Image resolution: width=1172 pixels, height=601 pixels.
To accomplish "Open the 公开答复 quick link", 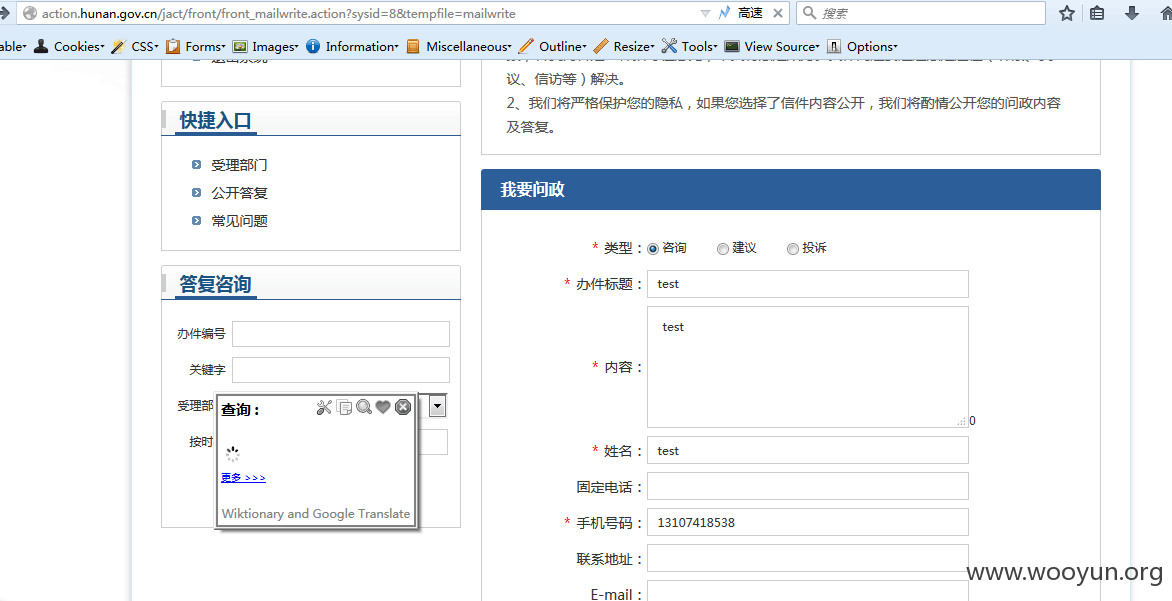I will click(x=239, y=193).
